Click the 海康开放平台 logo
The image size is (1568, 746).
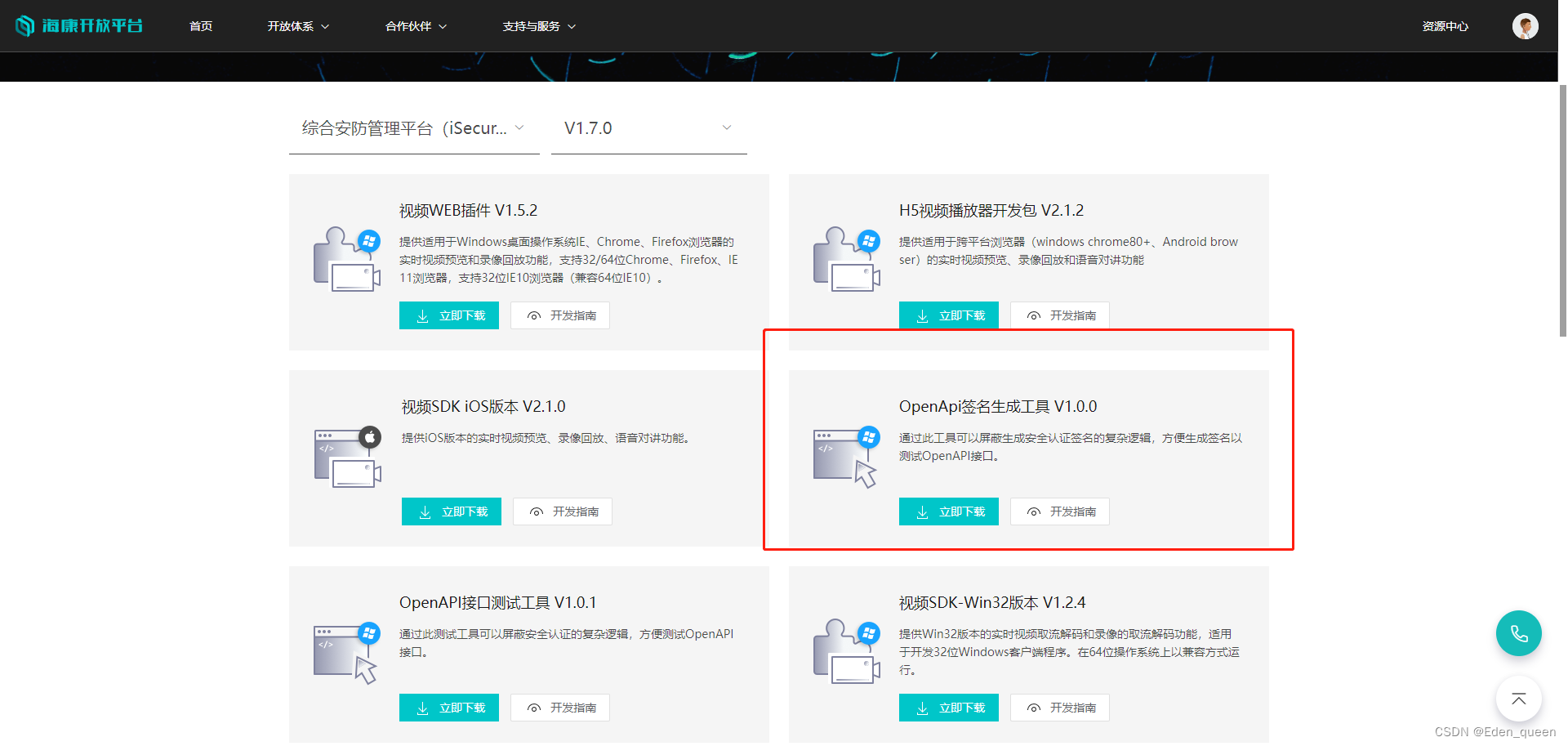[x=79, y=26]
